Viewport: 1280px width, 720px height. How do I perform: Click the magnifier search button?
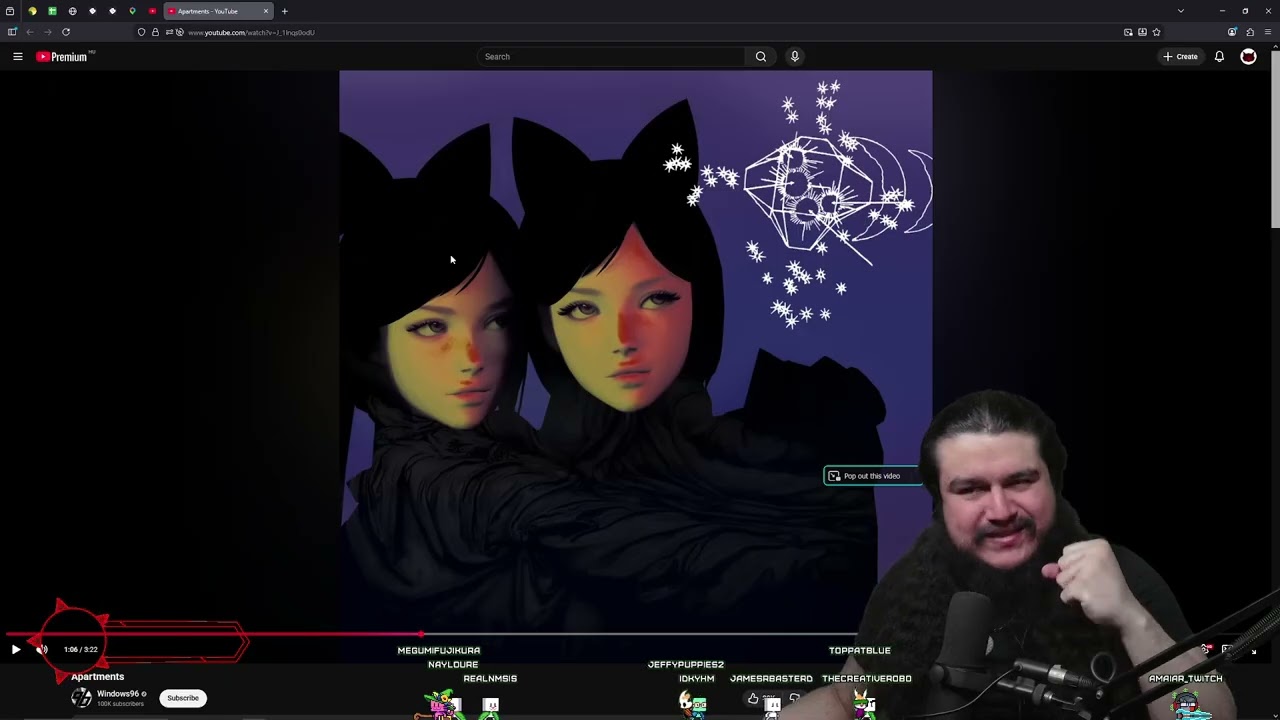pos(761,57)
